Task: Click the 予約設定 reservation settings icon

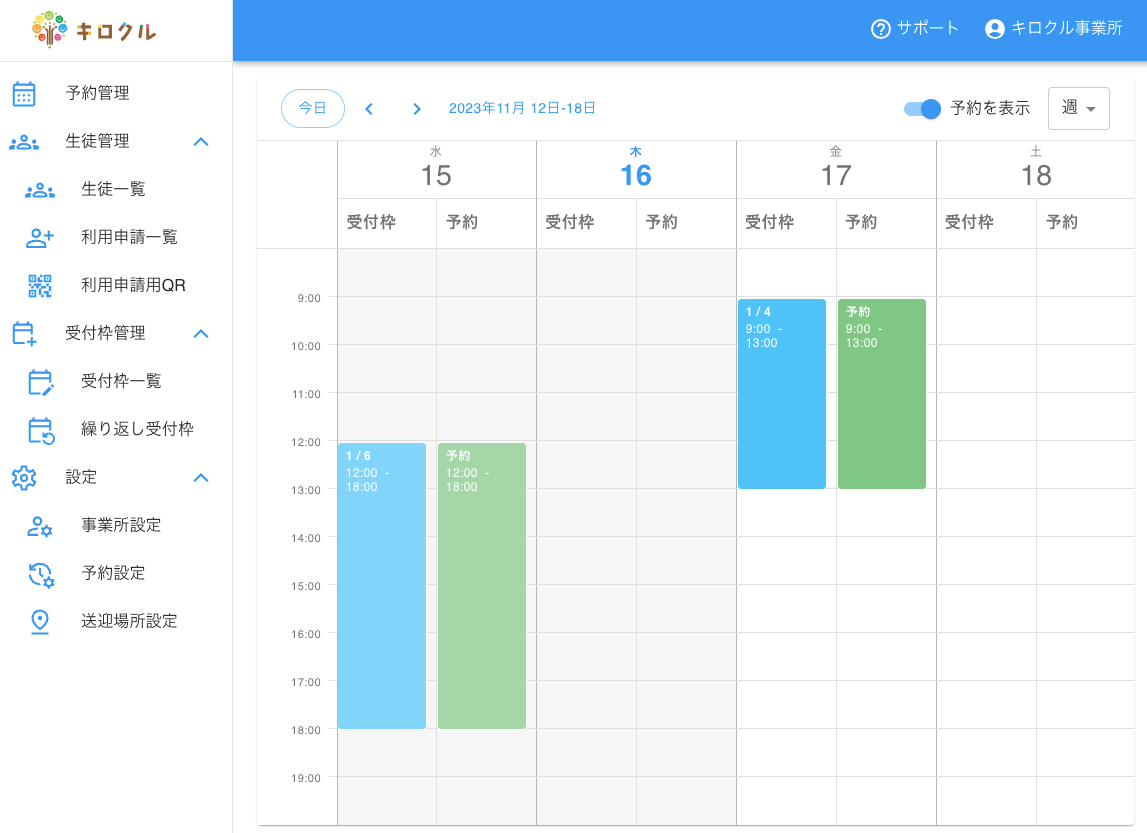Action: [x=40, y=573]
